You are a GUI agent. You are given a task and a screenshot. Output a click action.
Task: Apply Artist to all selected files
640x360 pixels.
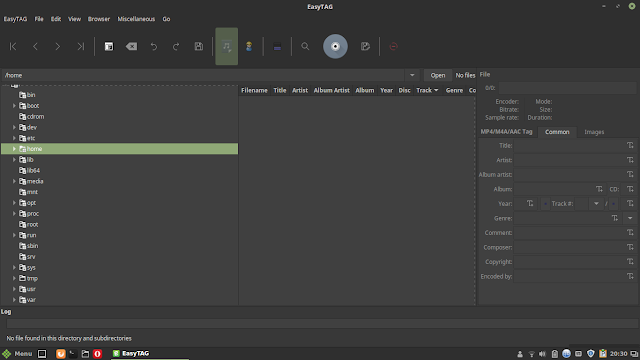[630, 160]
